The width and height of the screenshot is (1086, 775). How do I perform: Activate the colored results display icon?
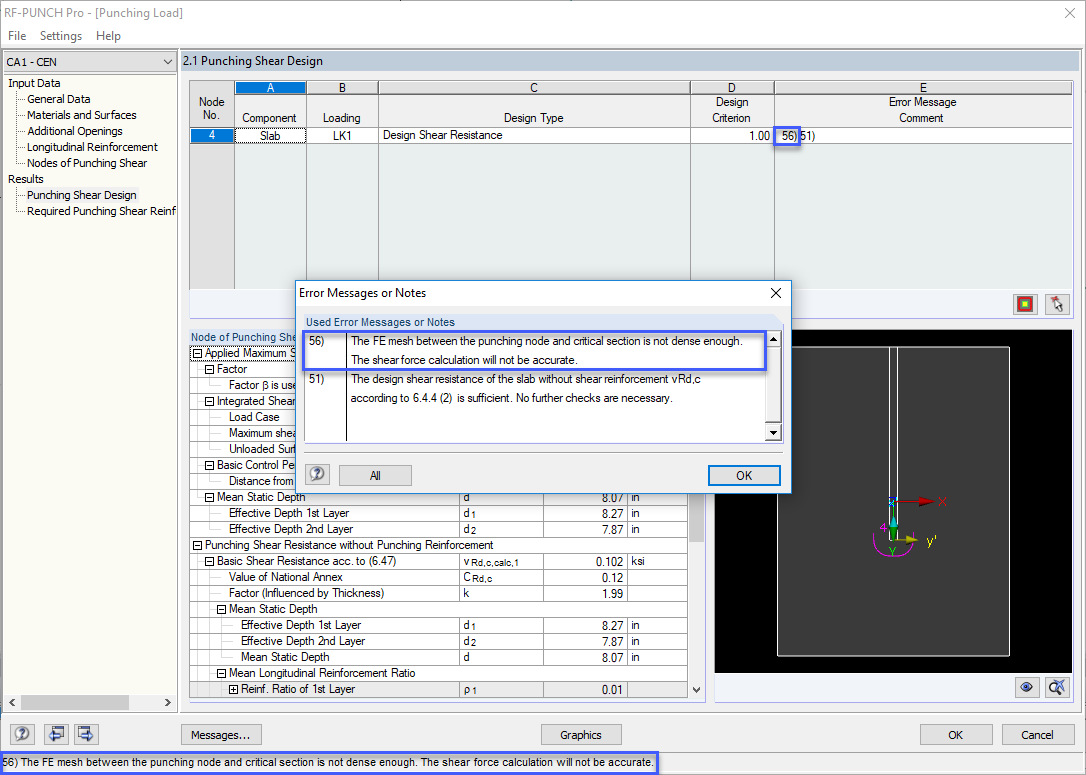1025,304
